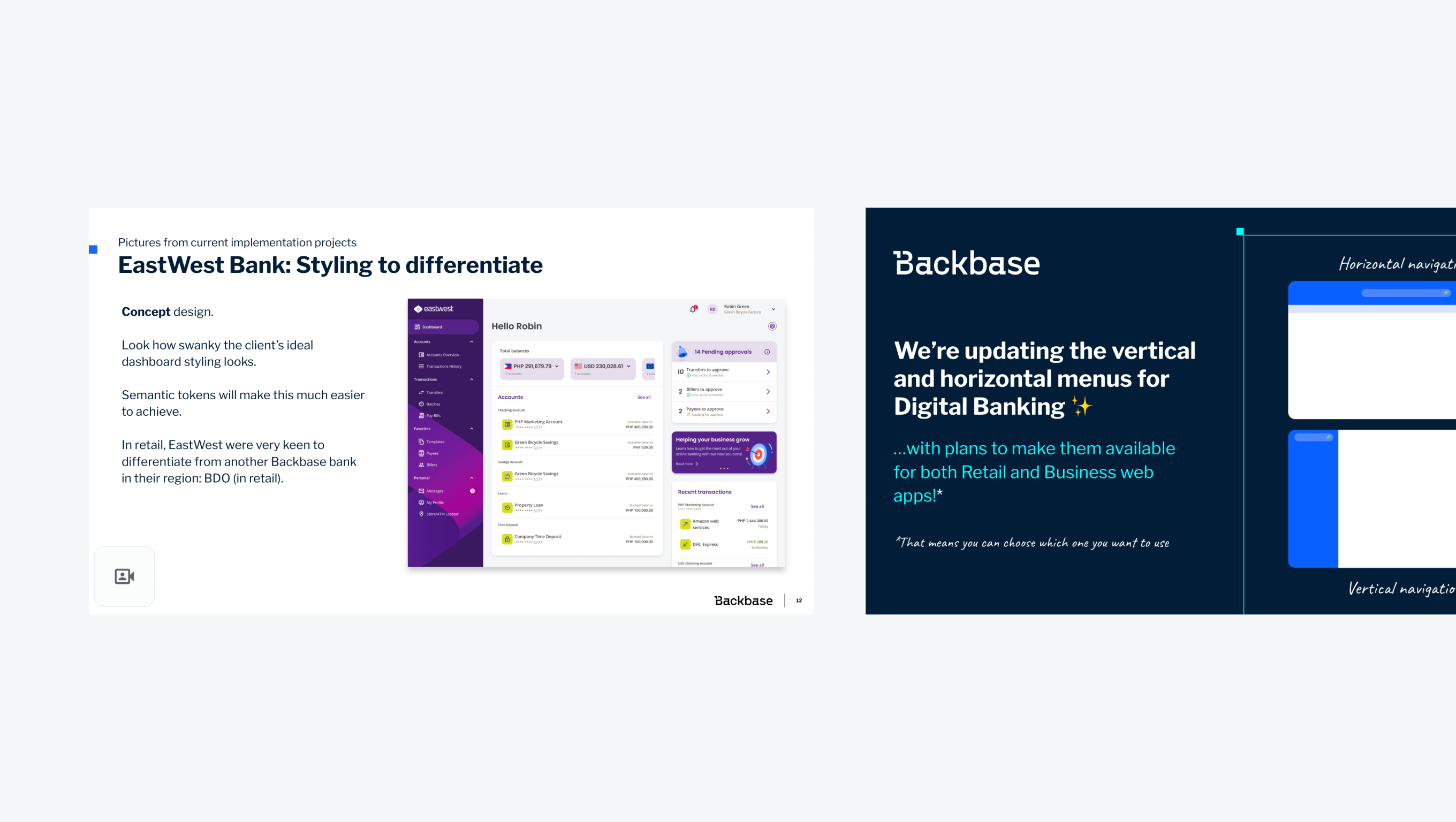Click the My Profile icon
Screen dimensions: 1456x822
coord(421,502)
